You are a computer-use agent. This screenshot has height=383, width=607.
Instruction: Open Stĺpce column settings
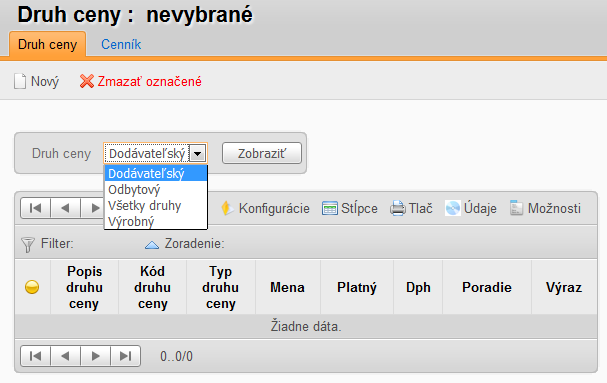coord(359,208)
